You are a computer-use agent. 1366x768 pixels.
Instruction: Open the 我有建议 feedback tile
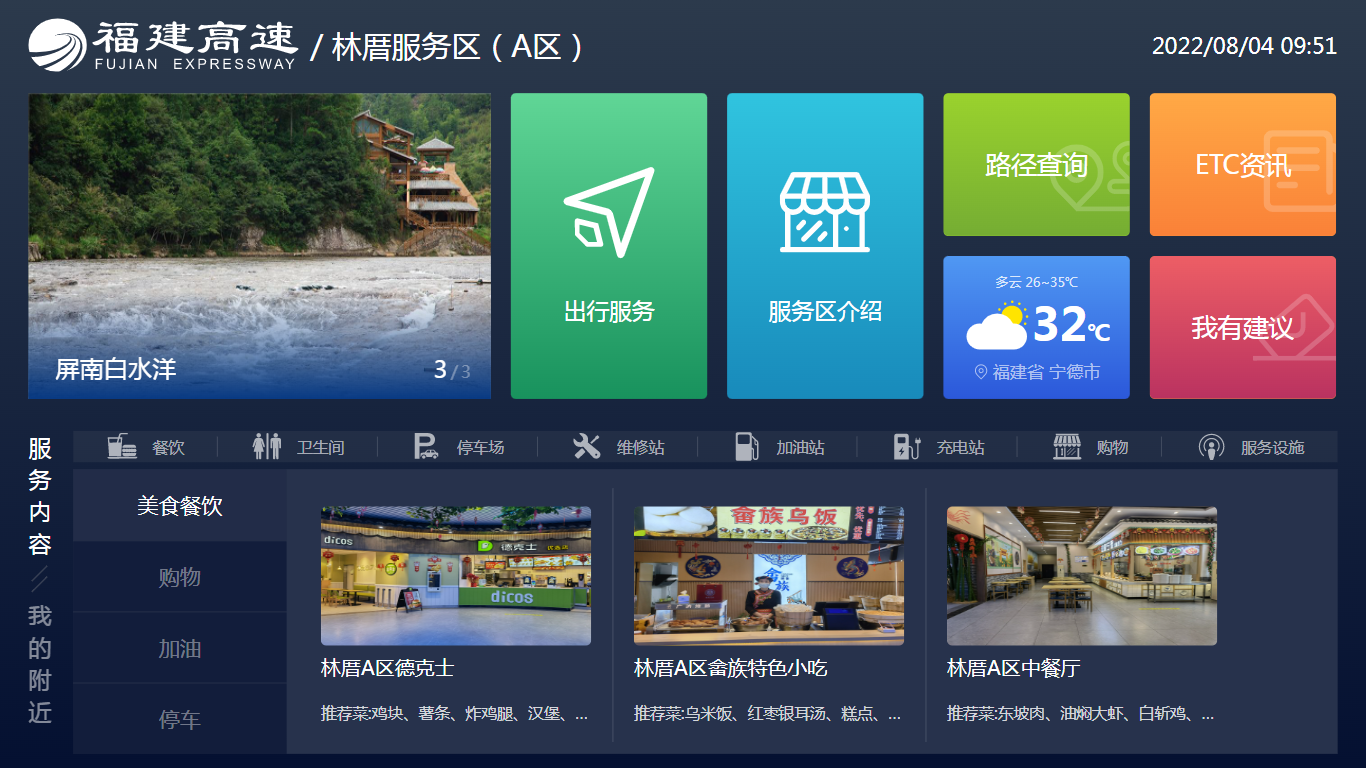click(x=1242, y=327)
